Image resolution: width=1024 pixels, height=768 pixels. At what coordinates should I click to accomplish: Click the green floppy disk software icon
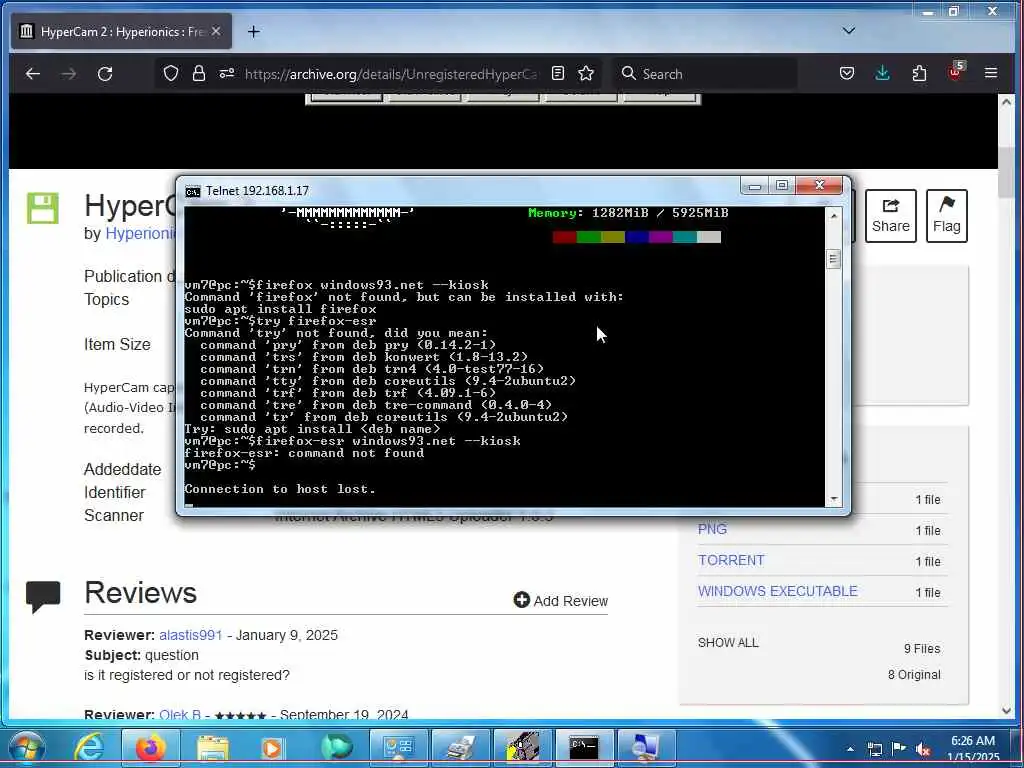click(43, 208)
